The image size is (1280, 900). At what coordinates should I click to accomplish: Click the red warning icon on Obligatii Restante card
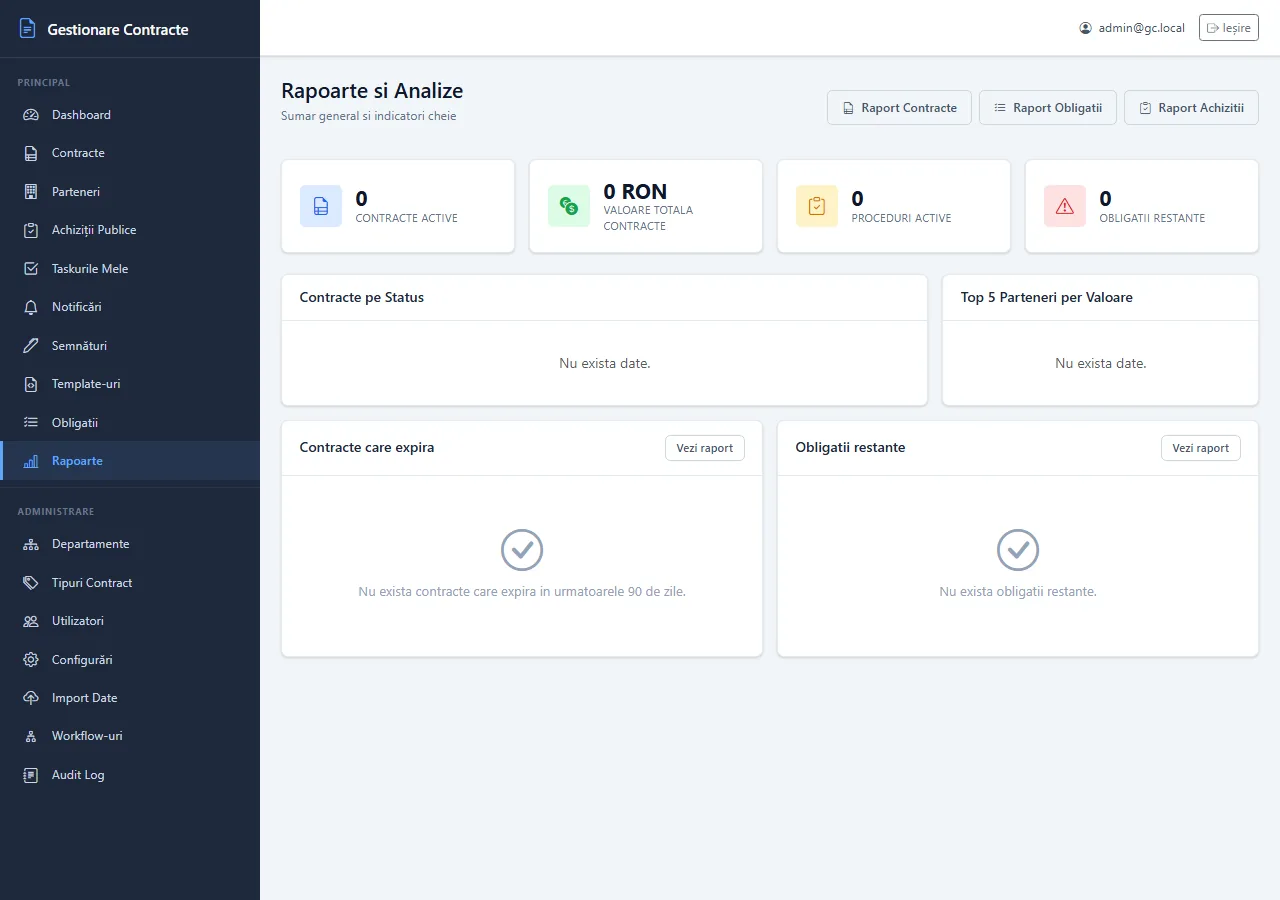(1065, 206)
